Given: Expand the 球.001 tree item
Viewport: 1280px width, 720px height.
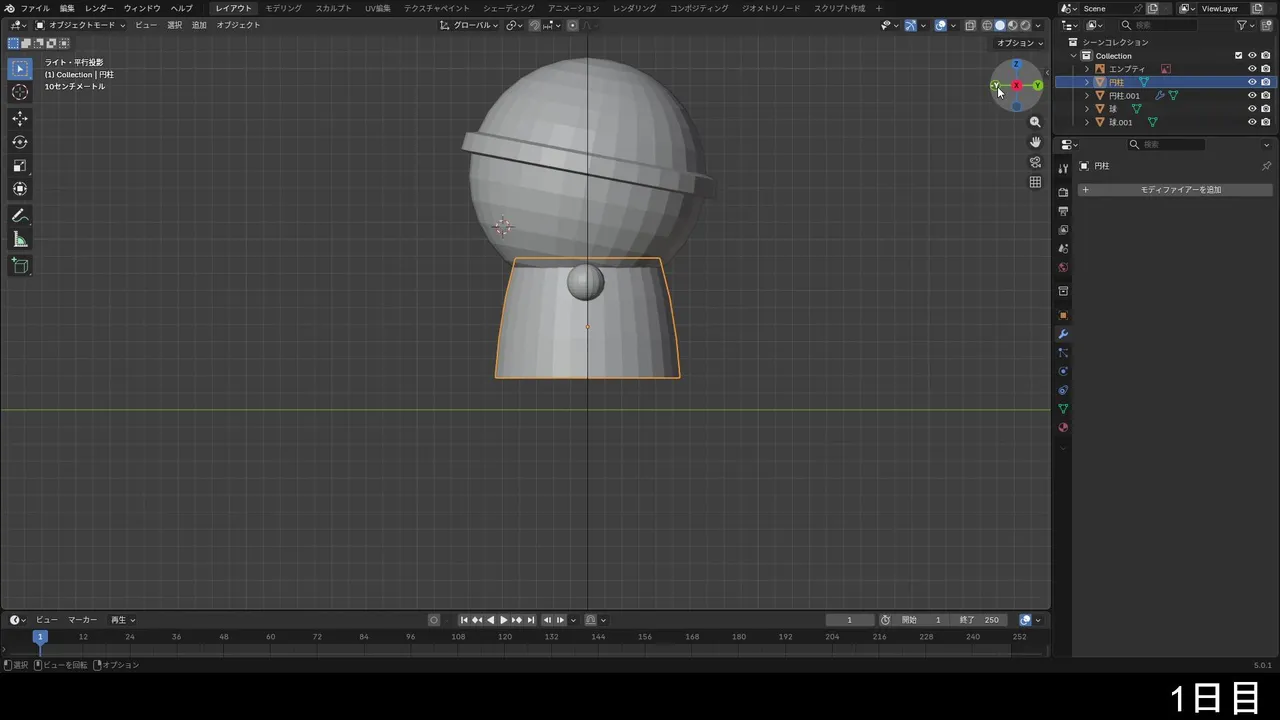Looking at the screenshot, I should point(1087,123).
